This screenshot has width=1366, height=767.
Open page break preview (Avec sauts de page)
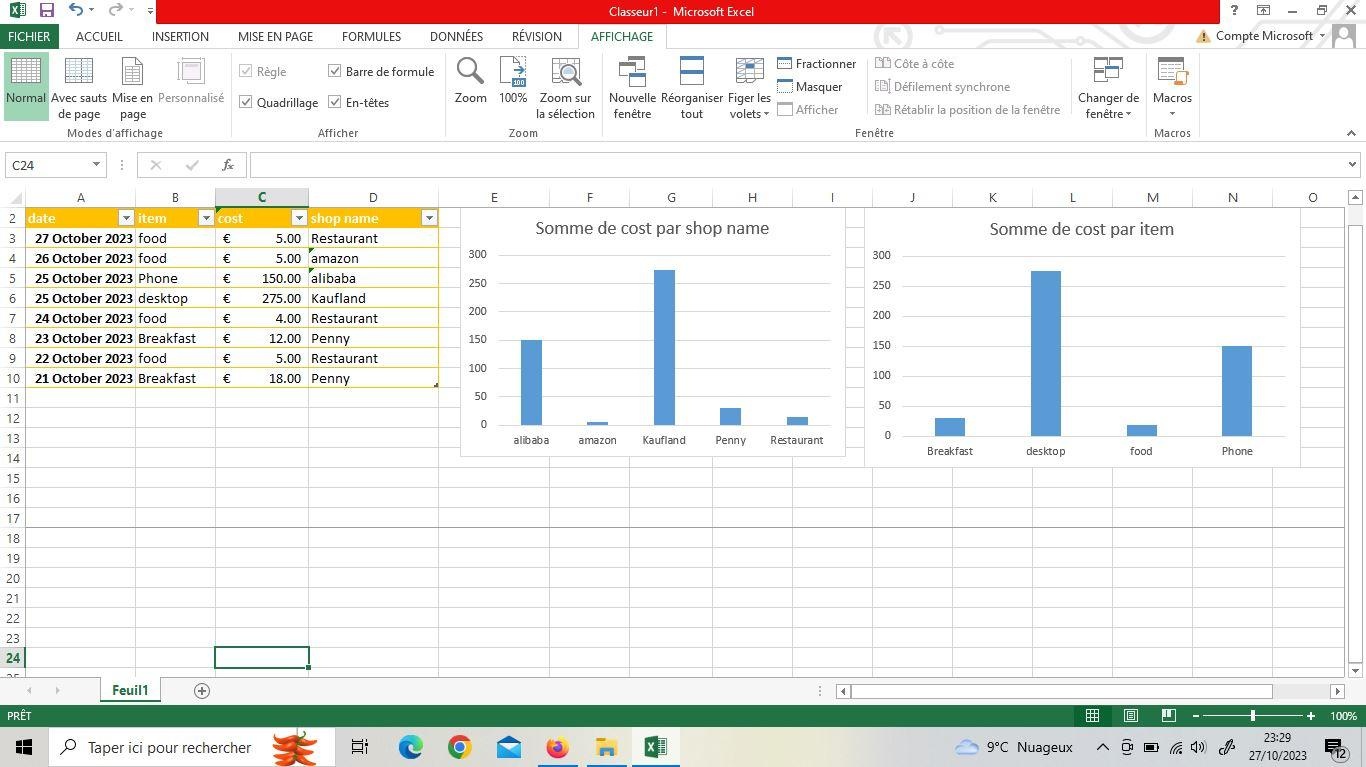coord(79,87)
